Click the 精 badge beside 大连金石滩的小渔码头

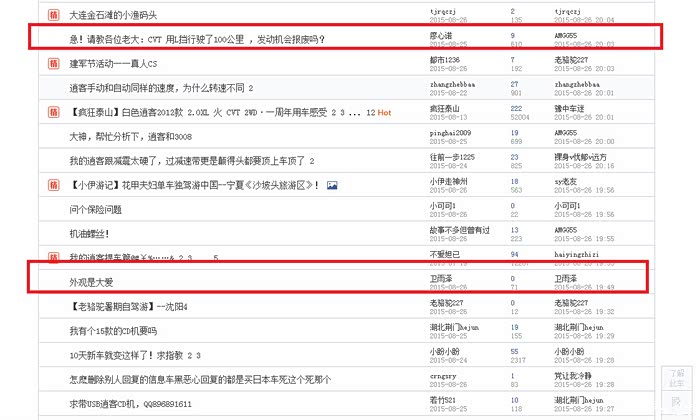54,15
